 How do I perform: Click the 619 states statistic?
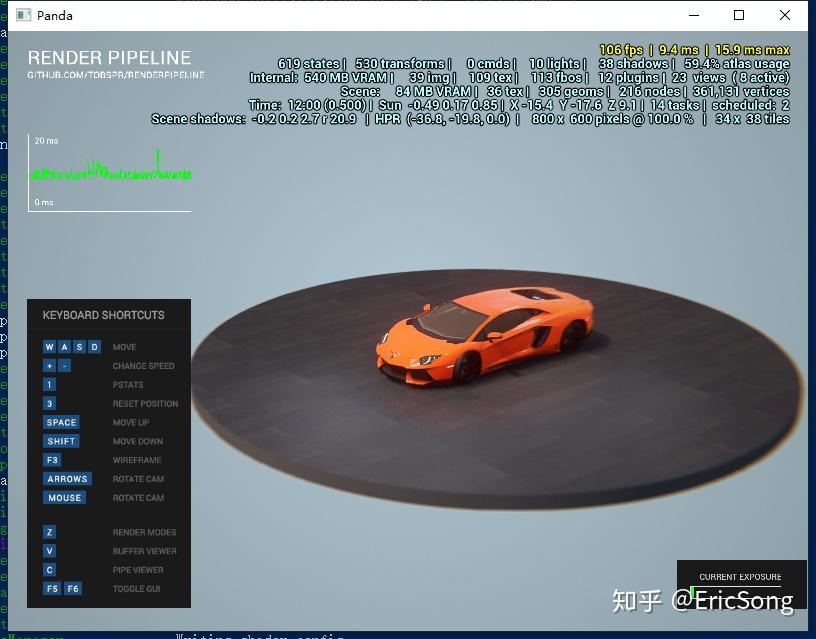pos(309,63)
